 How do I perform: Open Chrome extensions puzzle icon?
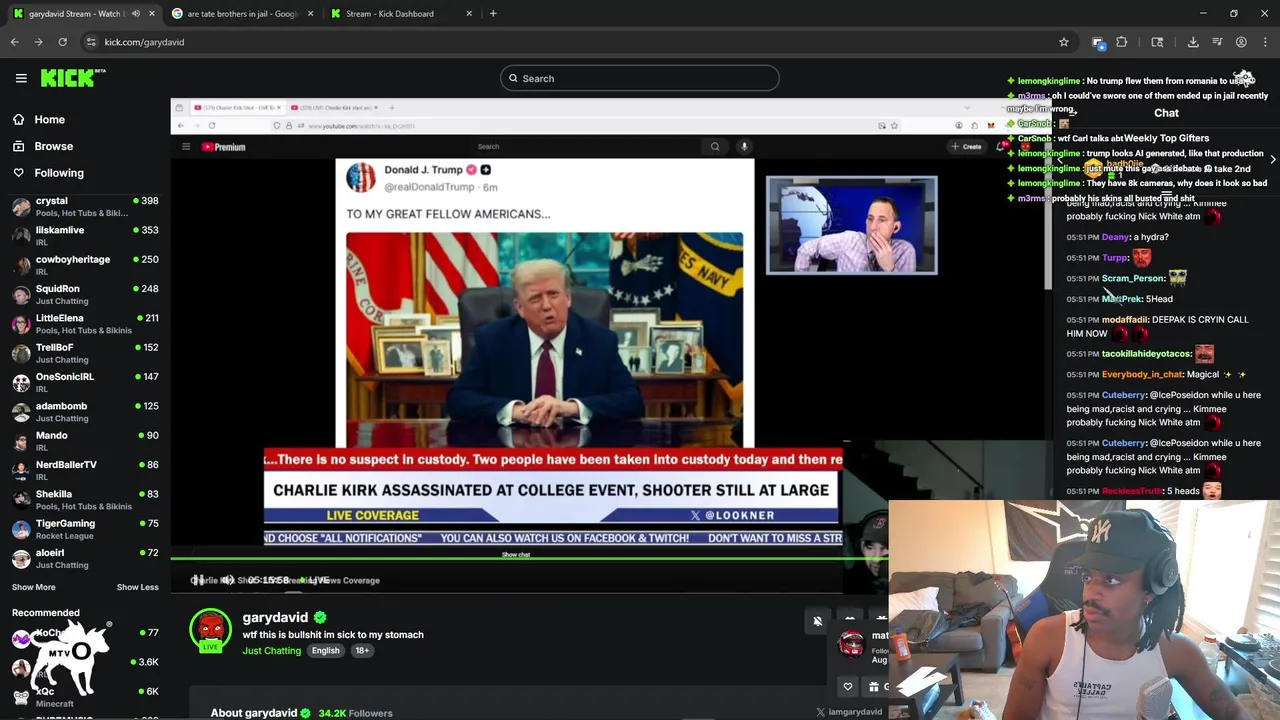pyautogui.click(x=1122, y=42)
